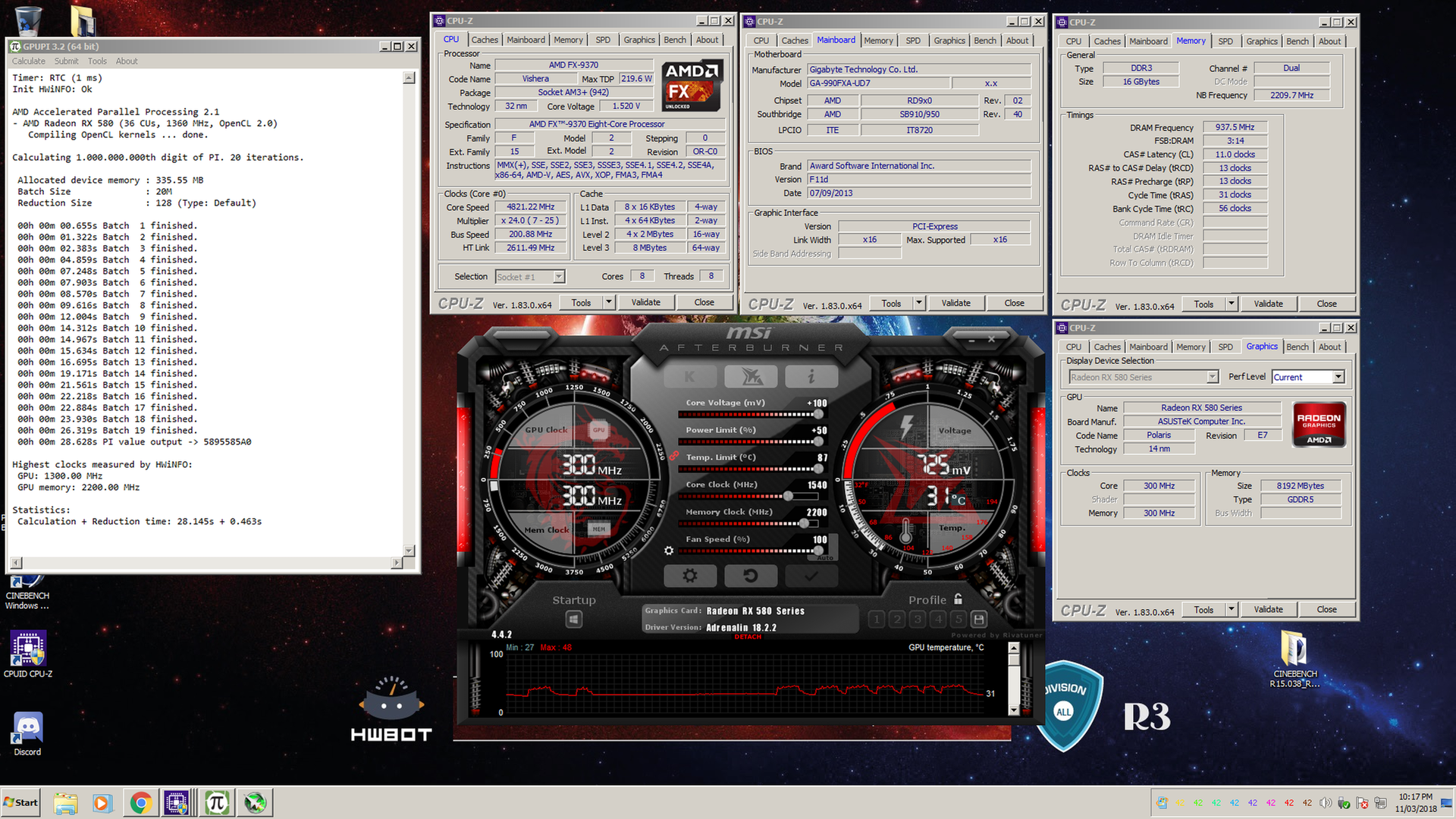Click the system clock in tray
1456x819 pixels.
coord(1415,802)
